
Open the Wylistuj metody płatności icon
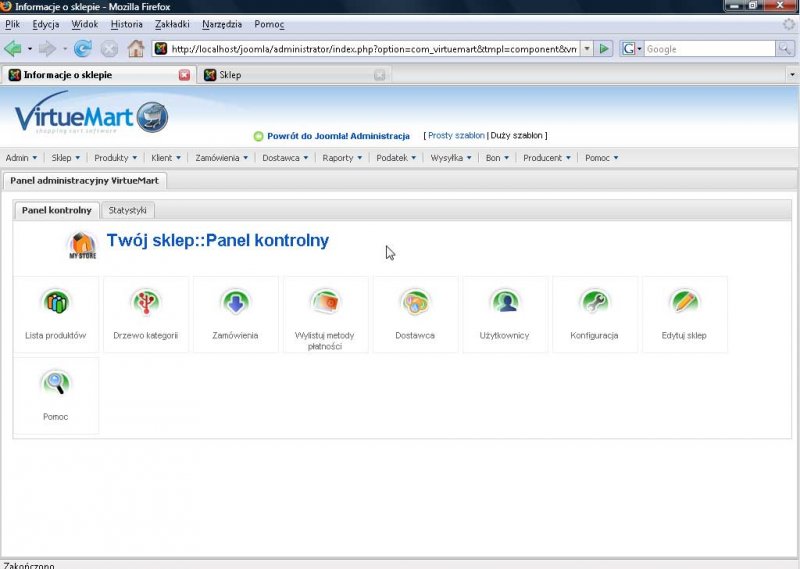coord(325,301)
